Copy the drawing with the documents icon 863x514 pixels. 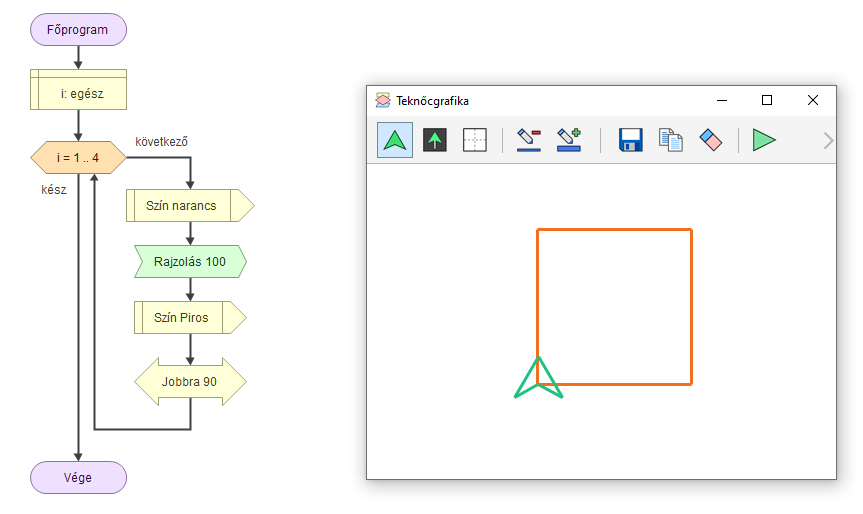click(670, 140)
